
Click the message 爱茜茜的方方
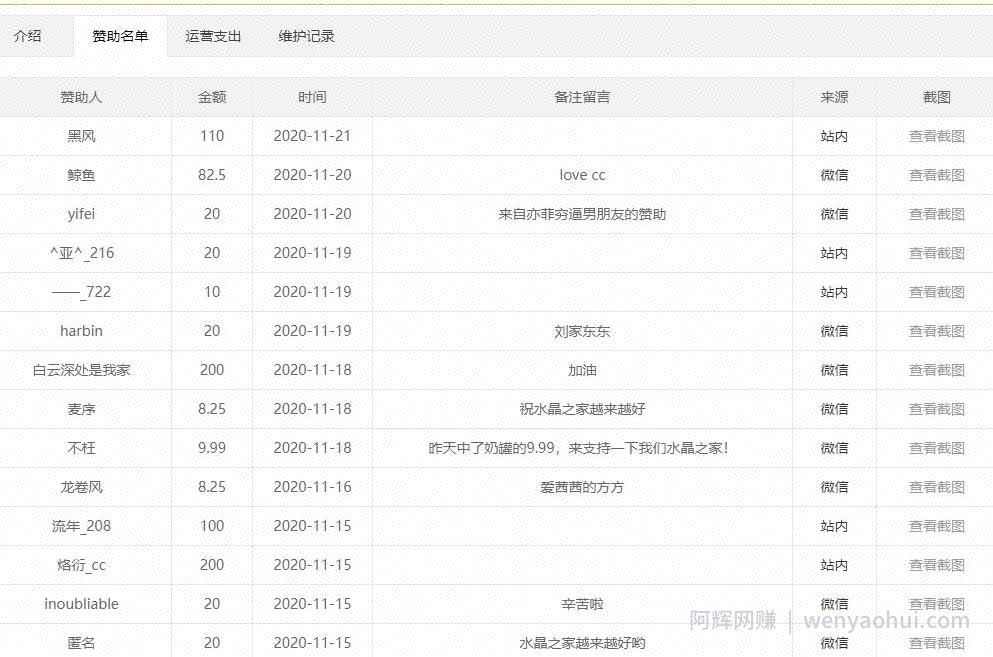coord(582,487)
